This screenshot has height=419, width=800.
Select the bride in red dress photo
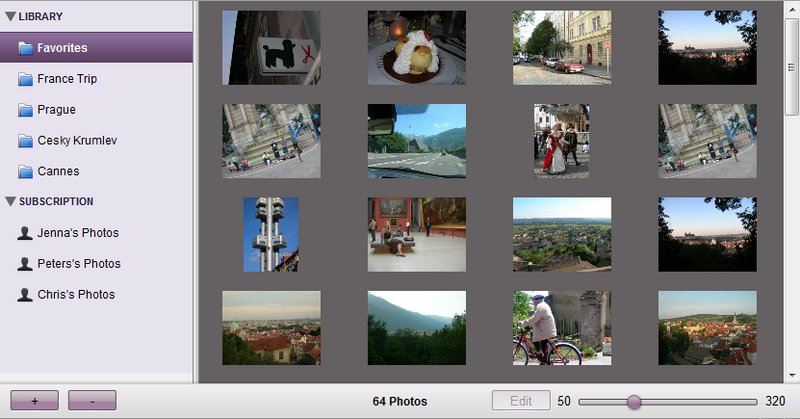561,141
